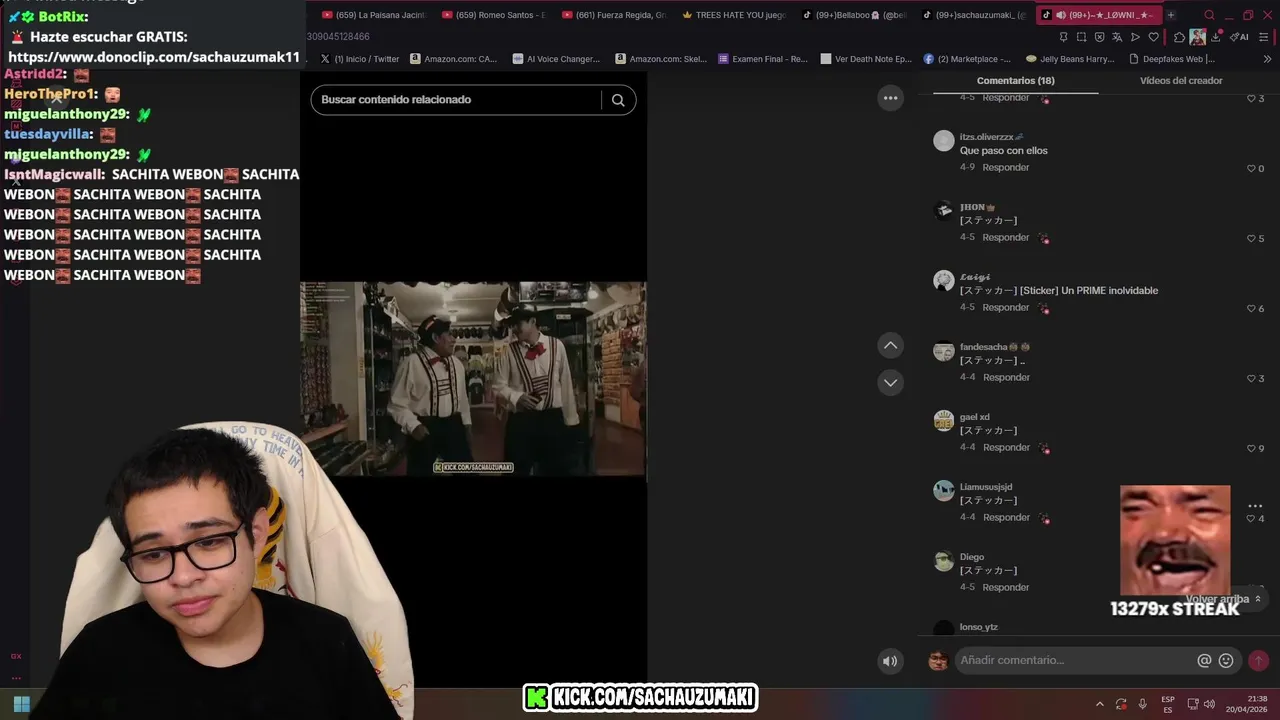Reply to Diego's comment
The image size is (1280, 720).
pyautogui.click(x=1005, y=588)
